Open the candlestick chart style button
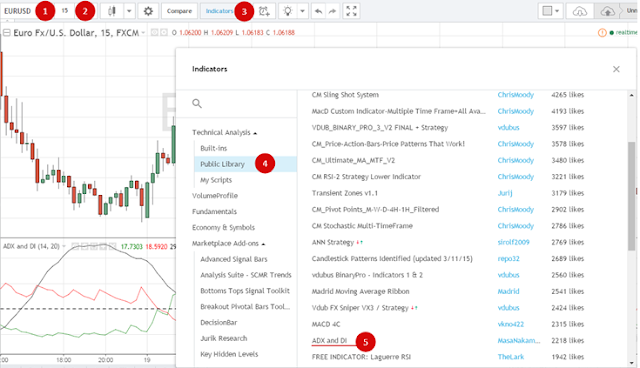This screenshot has height=368, width=640. click(112, 11)
